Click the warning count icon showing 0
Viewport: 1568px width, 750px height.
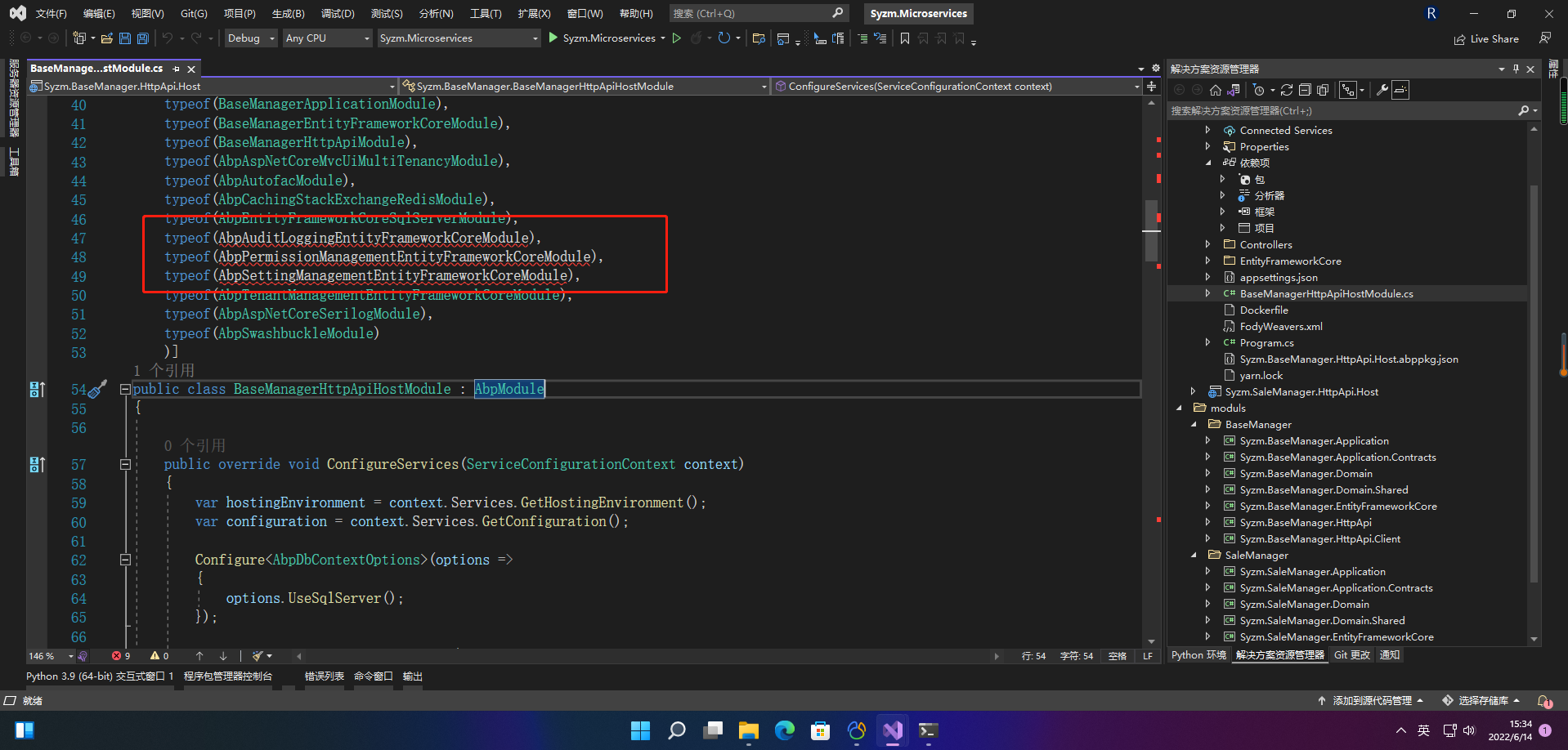click(x=155, y=656)
